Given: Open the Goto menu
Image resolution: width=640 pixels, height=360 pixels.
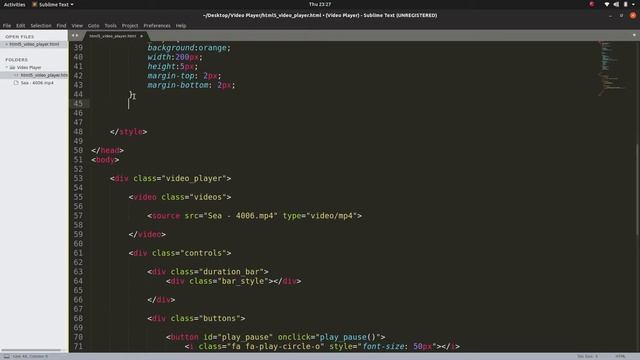Looking at the screenshot, I should click(x=93, y=25).
